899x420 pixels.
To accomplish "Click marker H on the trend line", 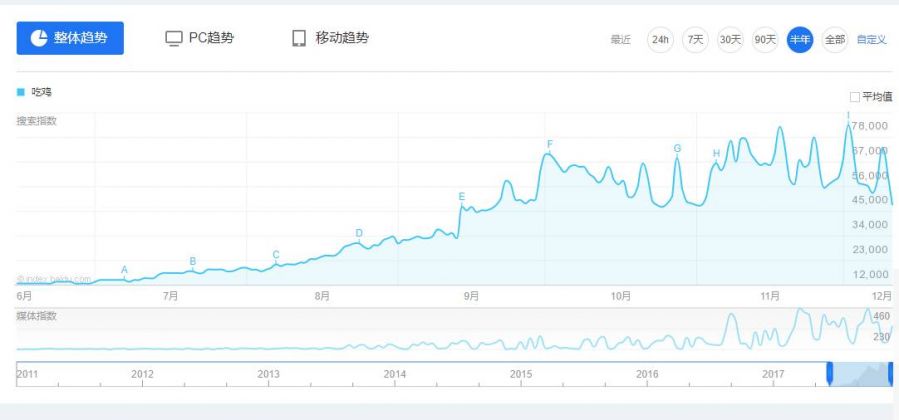I will [x=716, y=153].
